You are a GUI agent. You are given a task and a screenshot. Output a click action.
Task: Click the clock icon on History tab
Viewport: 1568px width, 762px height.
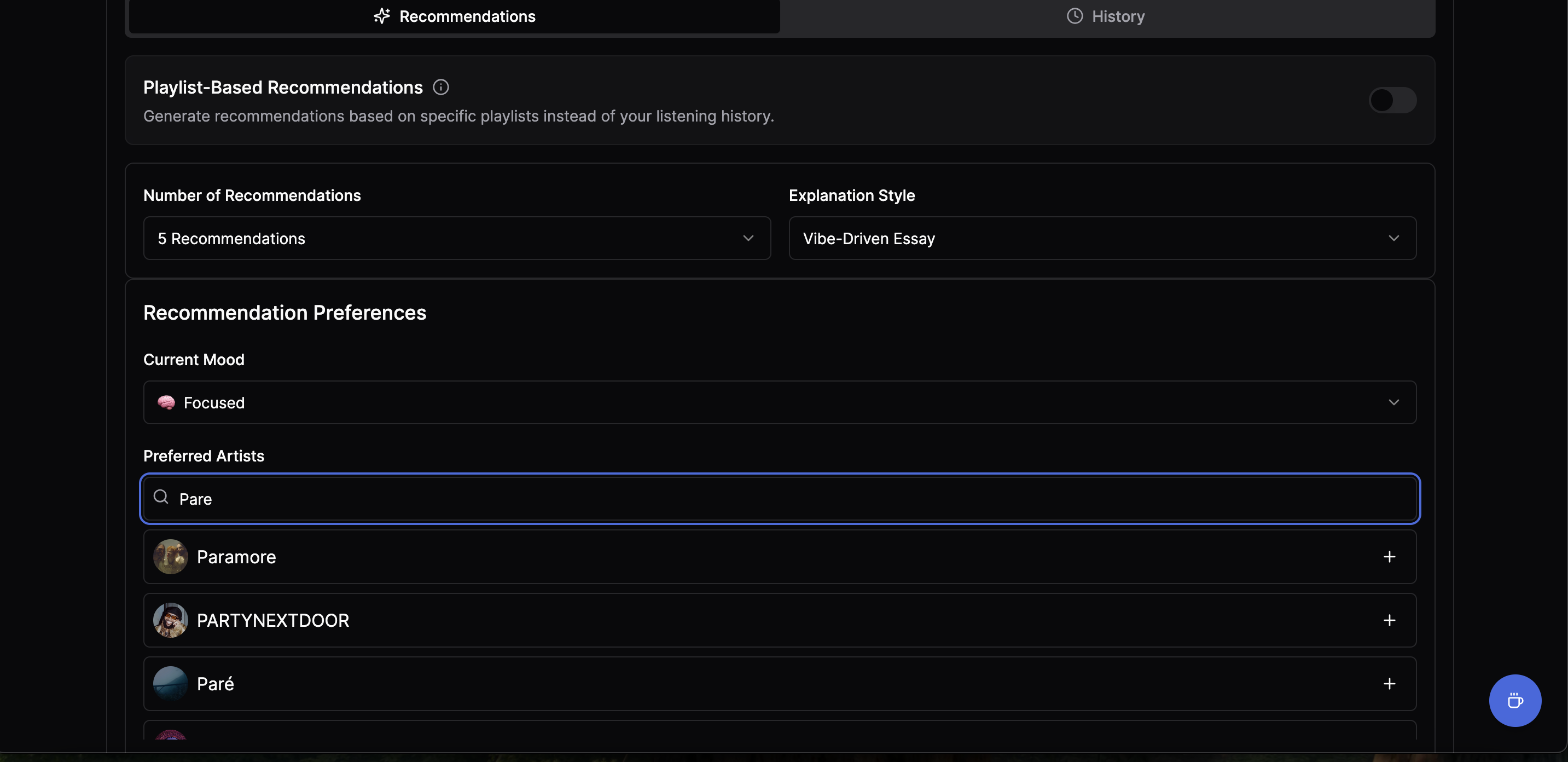(1075, 16)
